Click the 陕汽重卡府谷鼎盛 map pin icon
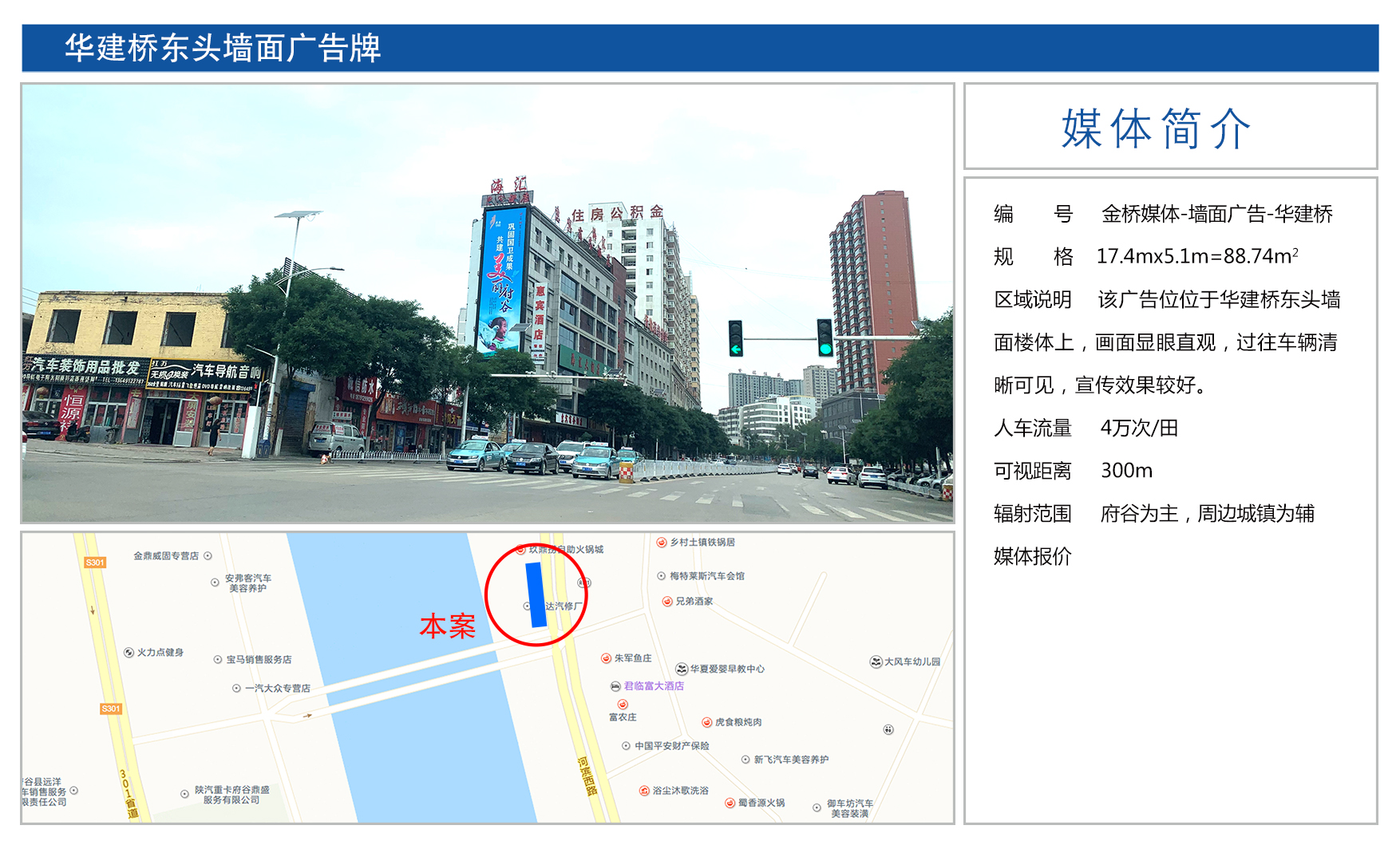 (184, 794)
